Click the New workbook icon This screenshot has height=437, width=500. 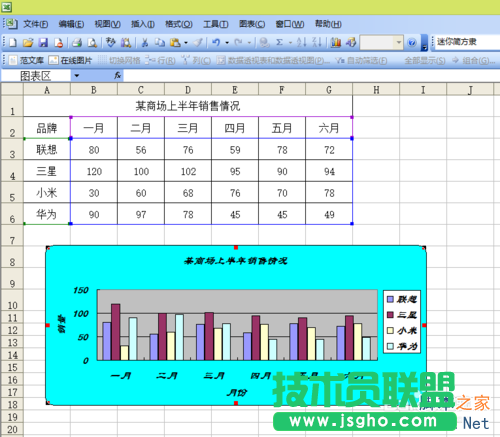(13, 42)
